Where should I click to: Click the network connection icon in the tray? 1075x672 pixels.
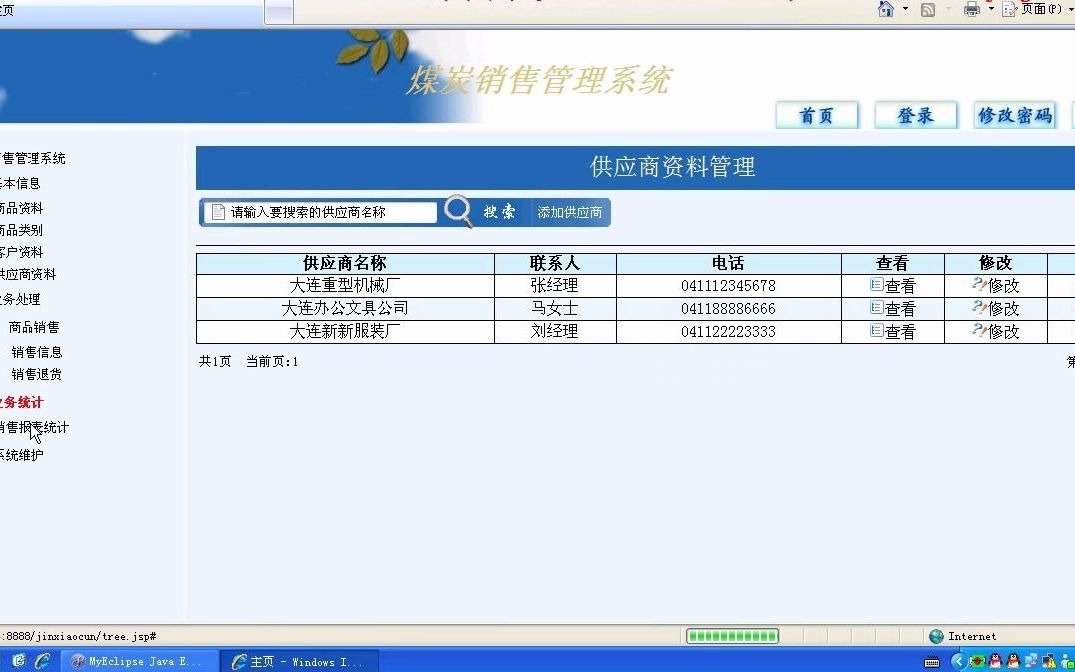point(1031,661)
